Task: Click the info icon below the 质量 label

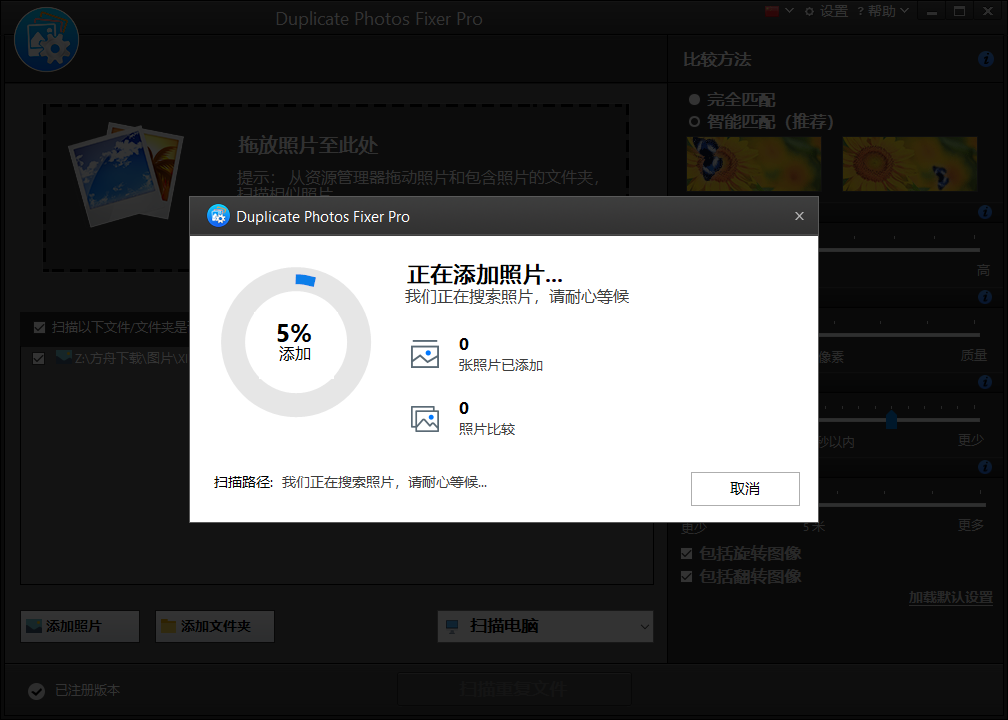Action: [985, 382]
